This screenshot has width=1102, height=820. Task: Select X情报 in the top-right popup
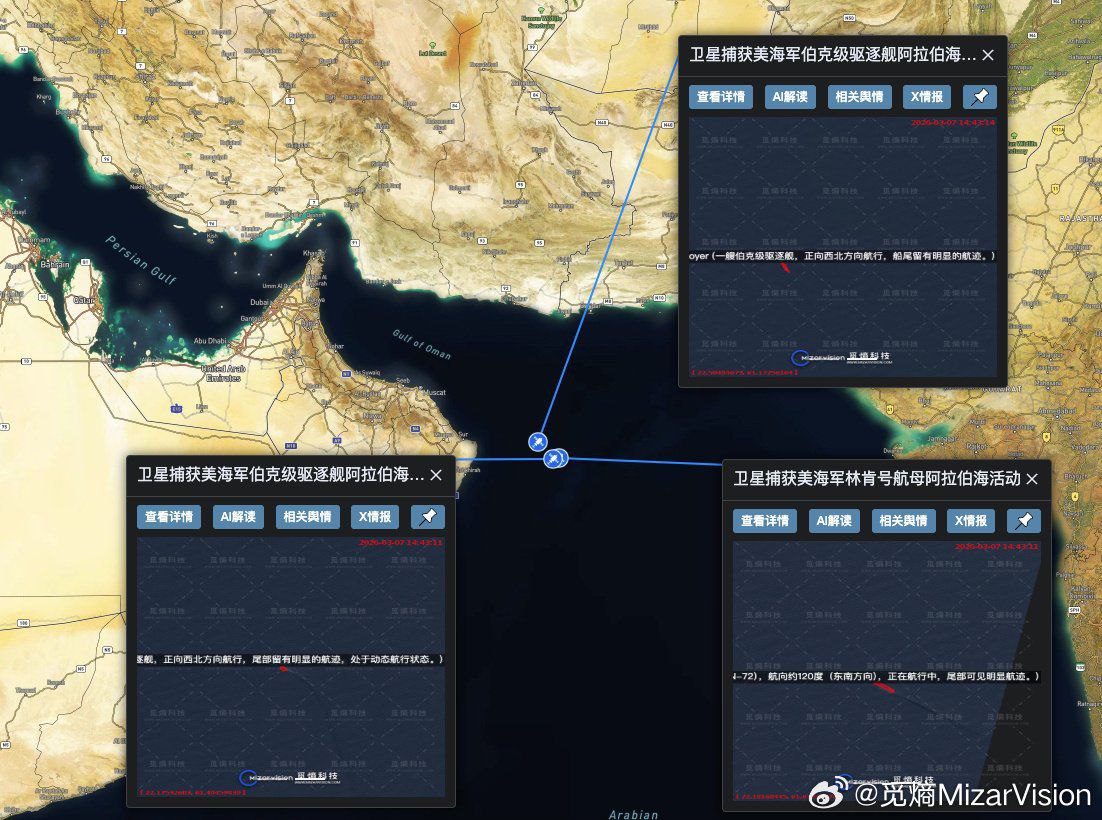coord(926,97)
